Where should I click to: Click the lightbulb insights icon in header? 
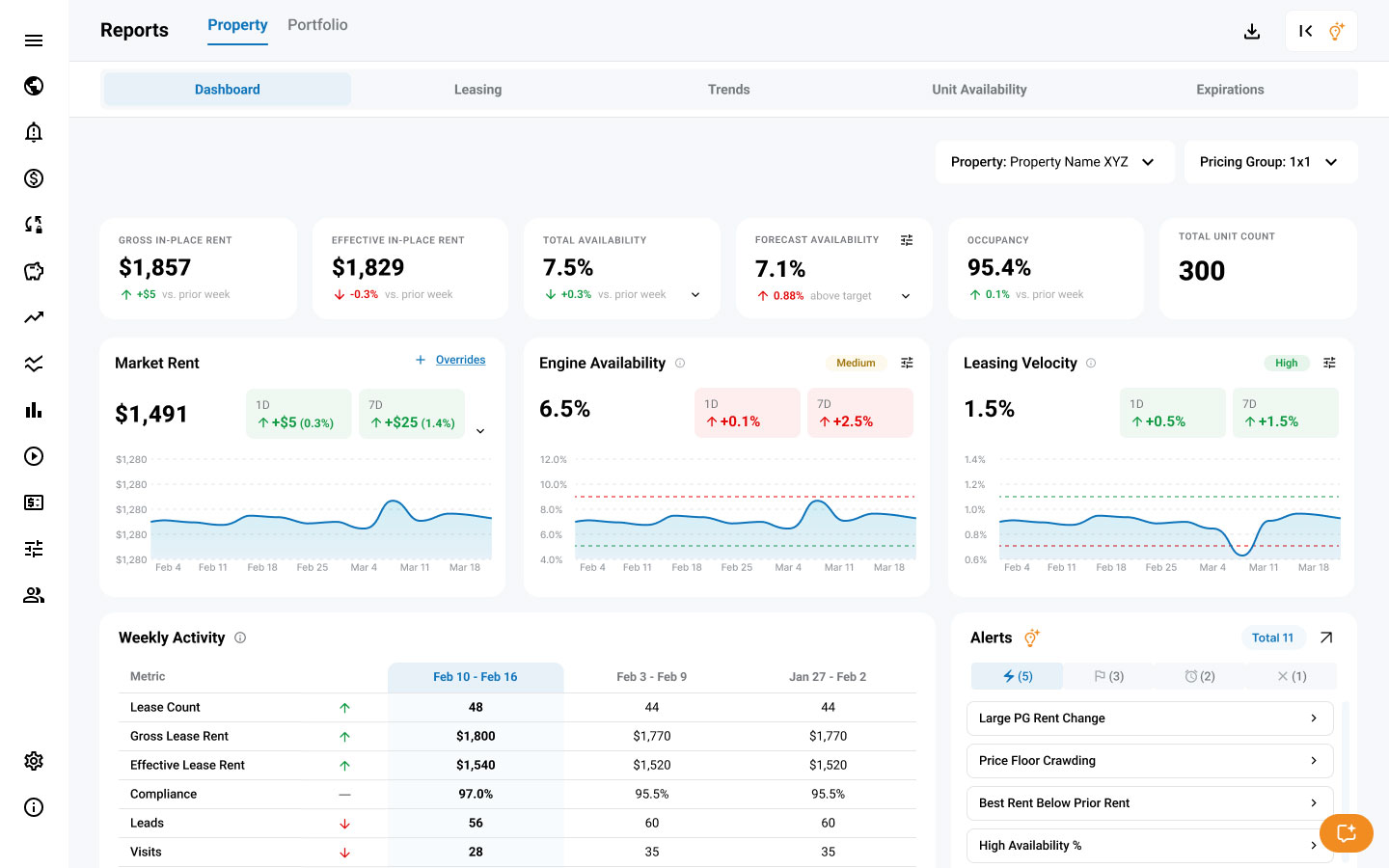pyautogui.click(x=1337, y=31)
